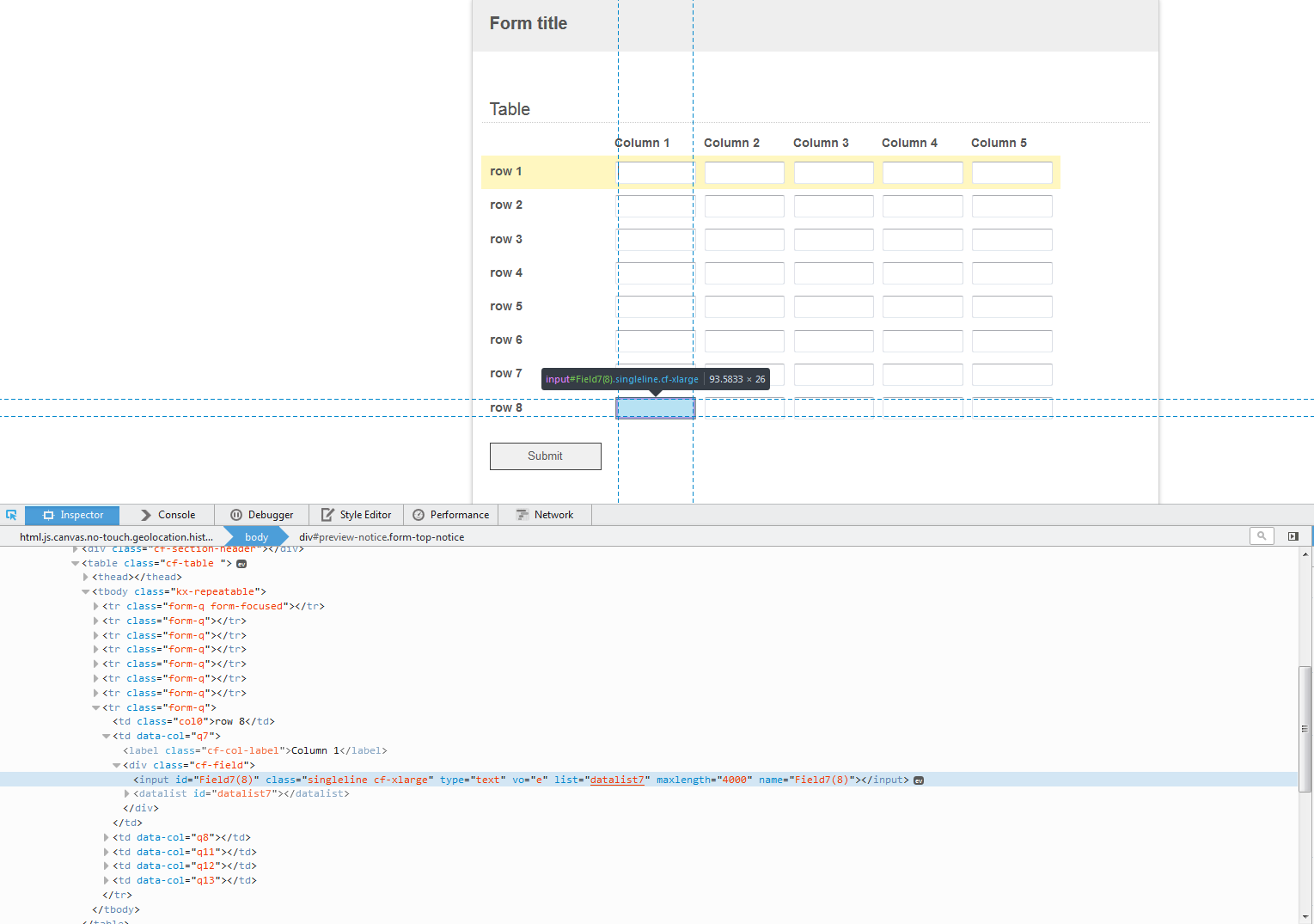Click row 3 Column 4 input field

[923, 240]
